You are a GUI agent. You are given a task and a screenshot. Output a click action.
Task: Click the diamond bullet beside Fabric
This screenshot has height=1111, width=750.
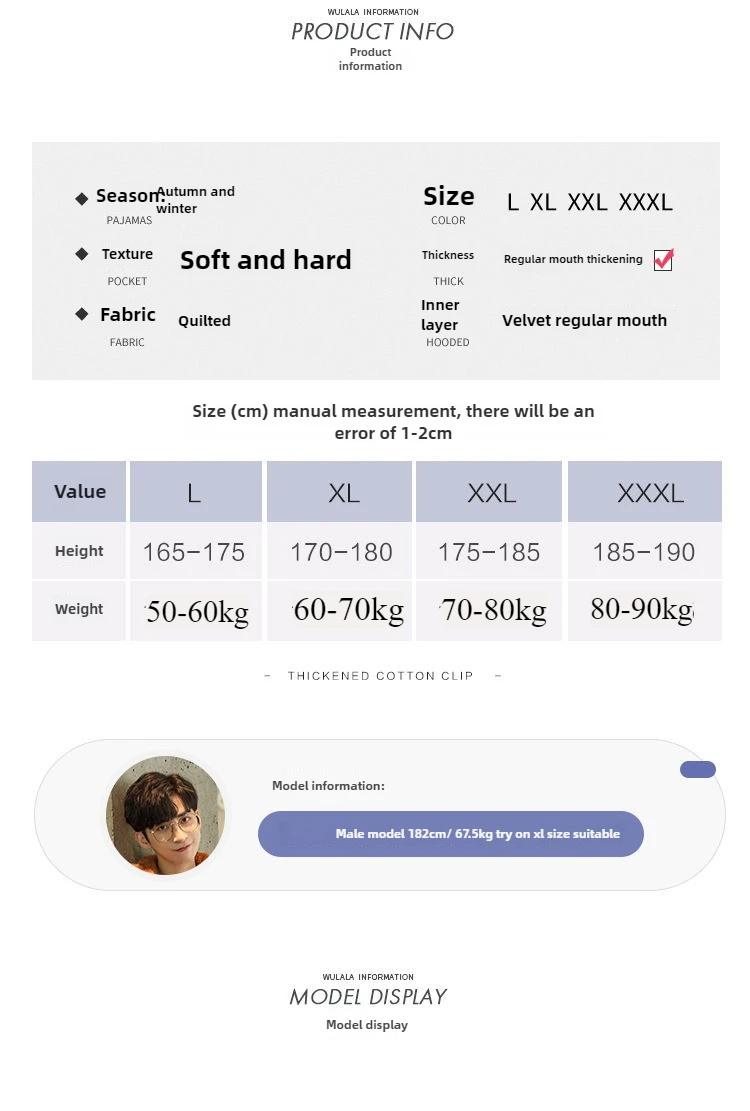82,314
